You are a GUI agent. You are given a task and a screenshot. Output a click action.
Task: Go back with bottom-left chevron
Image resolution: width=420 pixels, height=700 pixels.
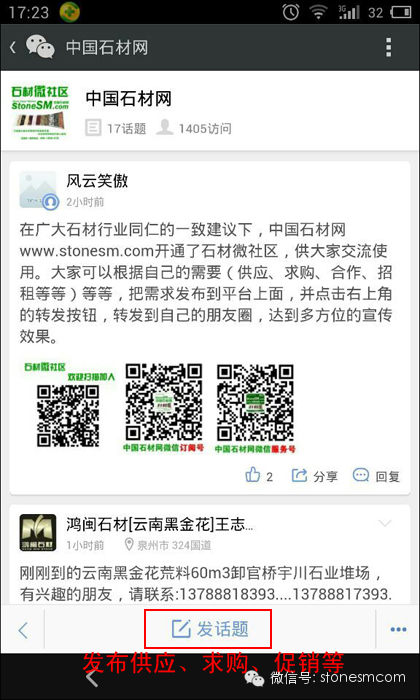click(23, 630)
